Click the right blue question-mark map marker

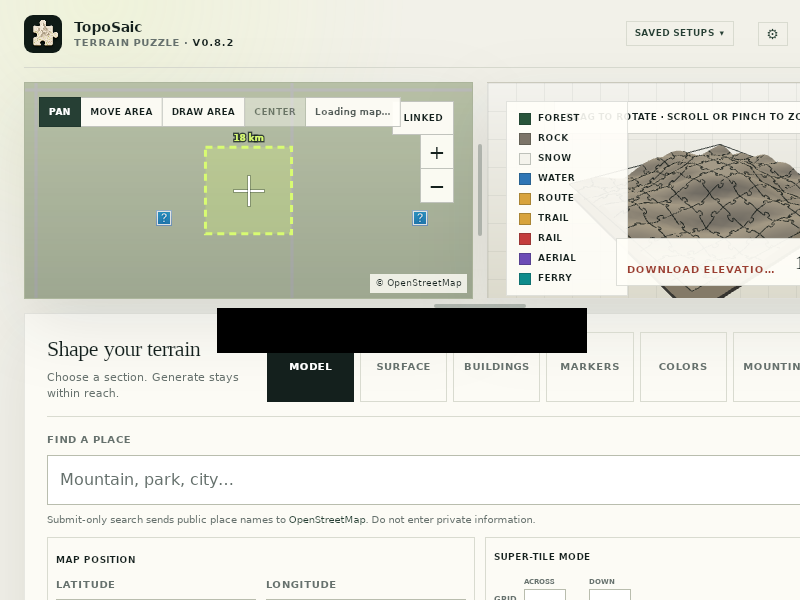pos(420,218)
